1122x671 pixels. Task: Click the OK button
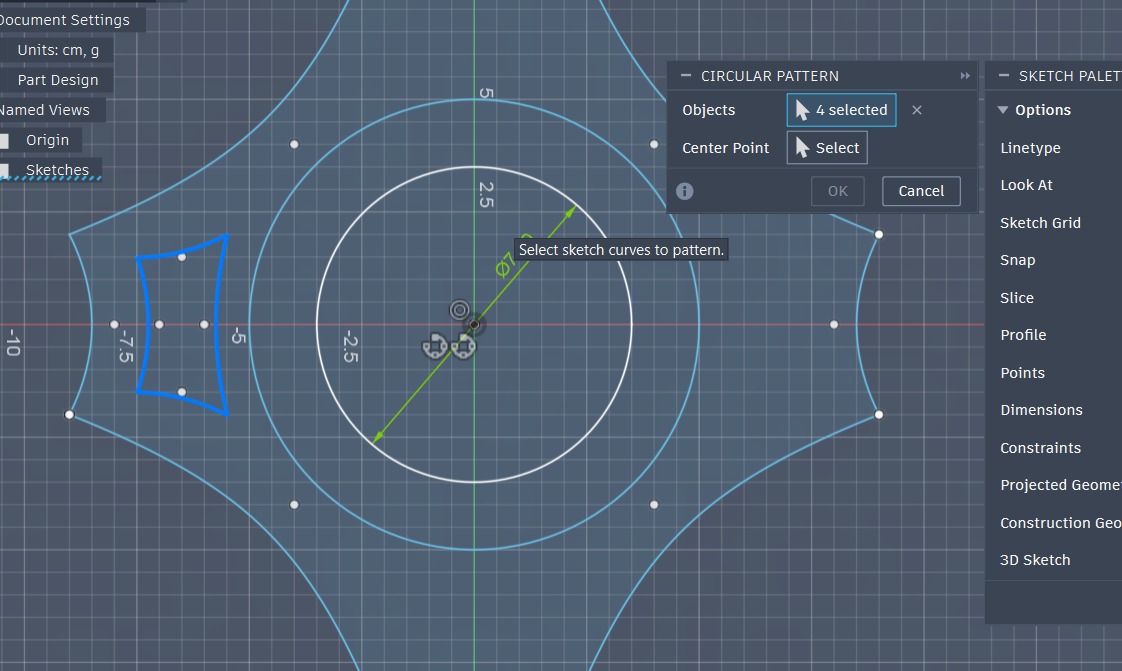coord(838,191)
